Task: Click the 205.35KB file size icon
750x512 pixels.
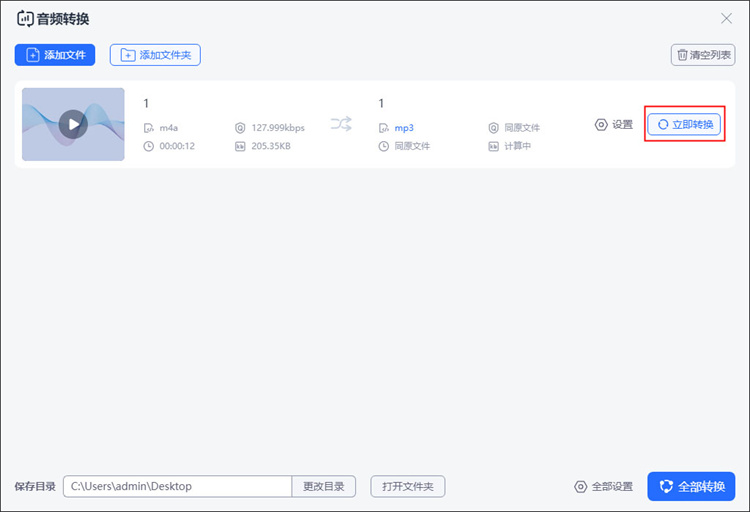Action: pyautogui.click(x=240, y=146)
